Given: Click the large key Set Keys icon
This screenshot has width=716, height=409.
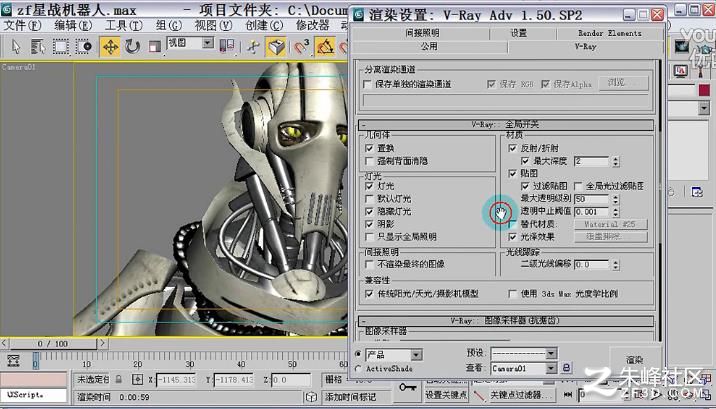Looking at the screenshot, I should tap(407, 387).
